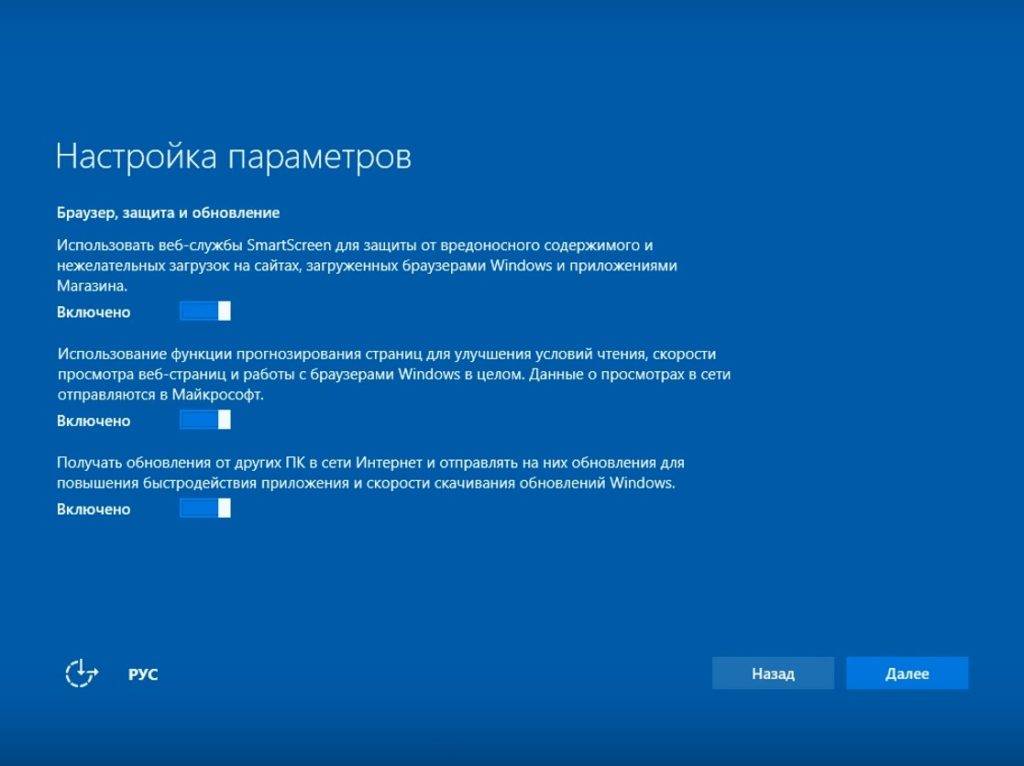Viewport: 1024px width, 766px height.
Task: Disable the SmartScreen web services toggle
Action: click(x=205, y=311)
